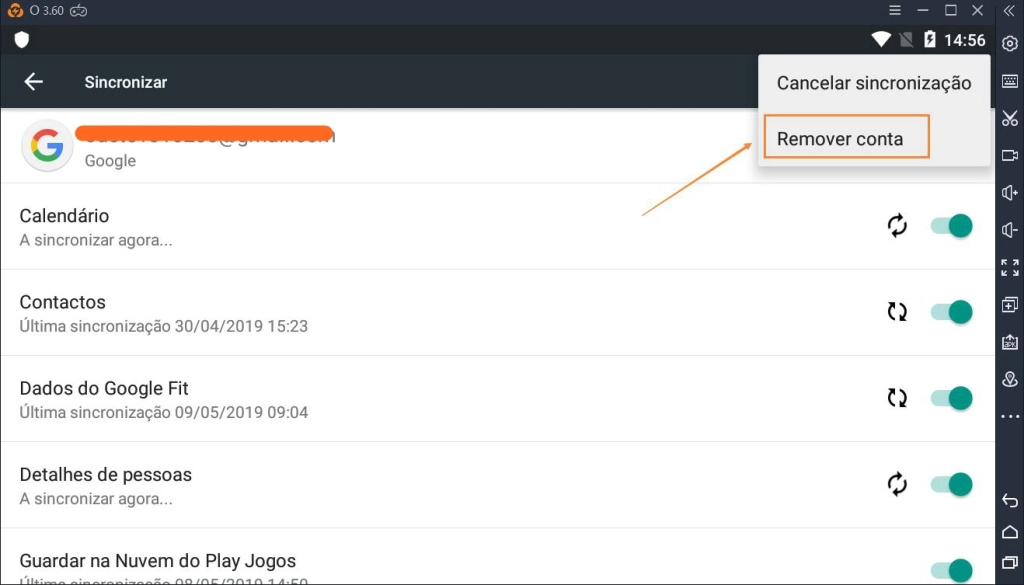Click Detalhes de pessoas label
This screenshot has width=1024, height=585.
coord(106,475)
